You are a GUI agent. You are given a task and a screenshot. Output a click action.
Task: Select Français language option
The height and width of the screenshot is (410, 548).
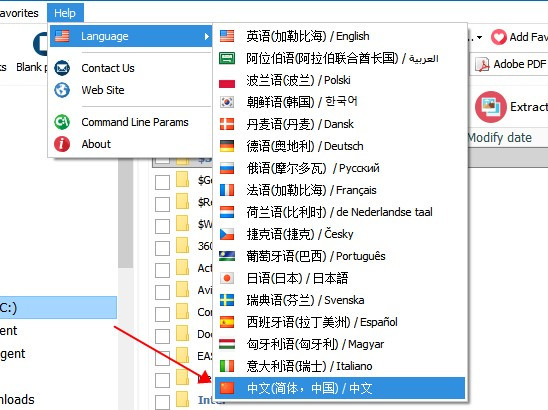click(340, 190)
